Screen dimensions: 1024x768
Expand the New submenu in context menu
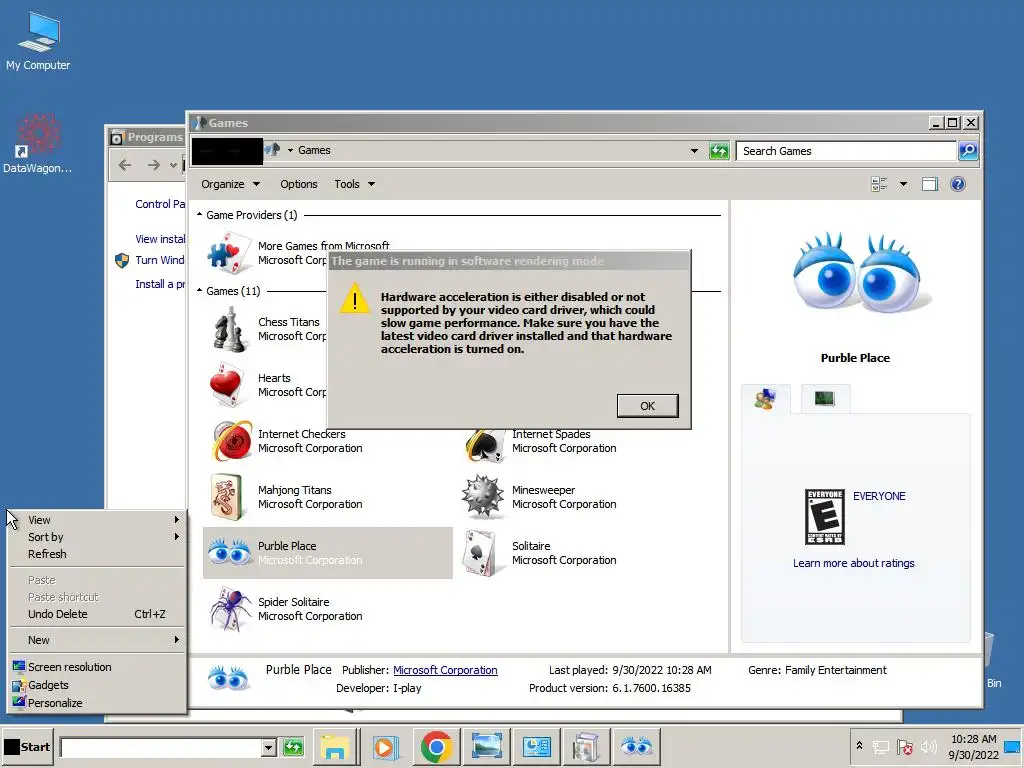[x=98, y=640]
